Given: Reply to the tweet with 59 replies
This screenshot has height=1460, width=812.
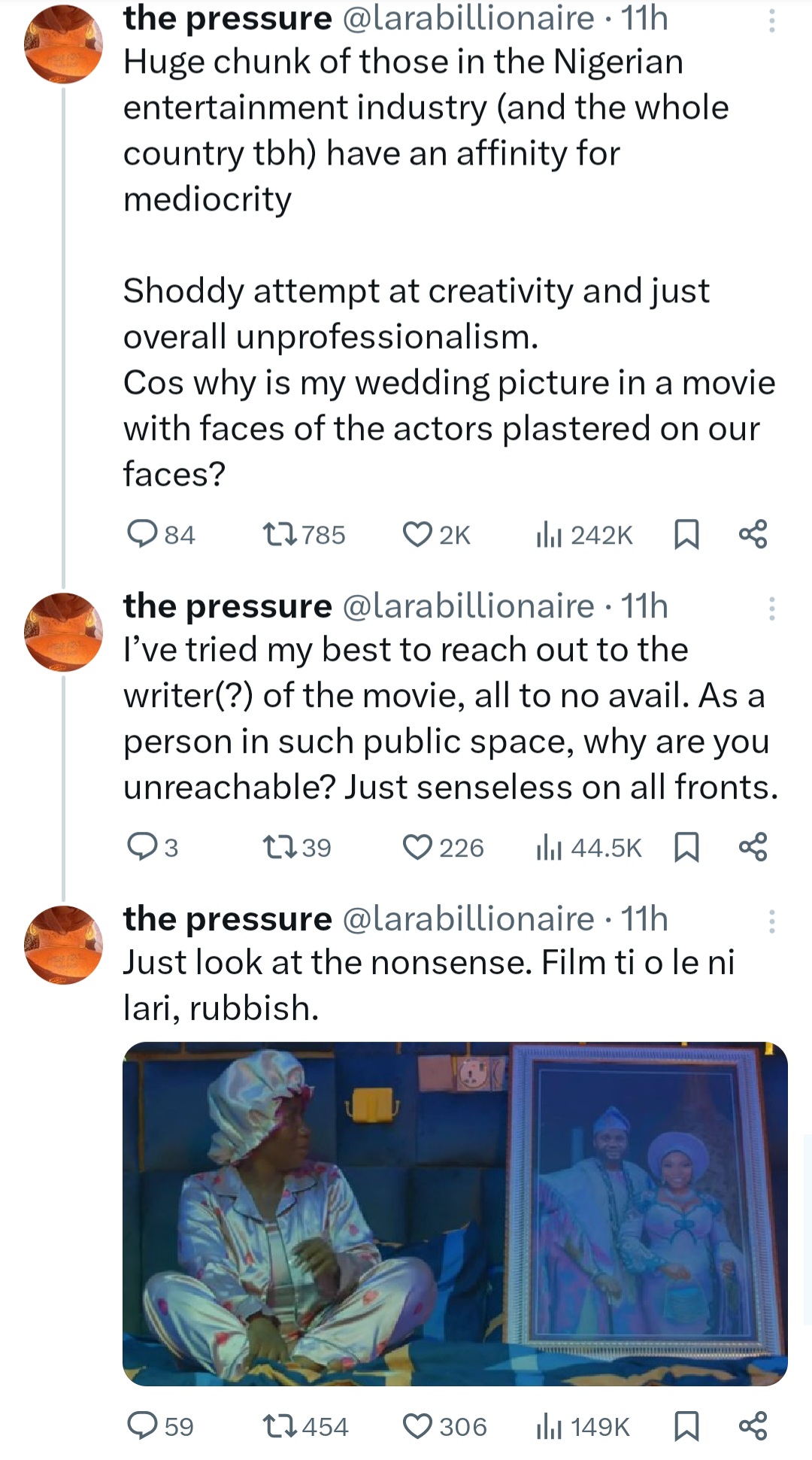Looking at the screenshot, I should tap(141, 1426).
